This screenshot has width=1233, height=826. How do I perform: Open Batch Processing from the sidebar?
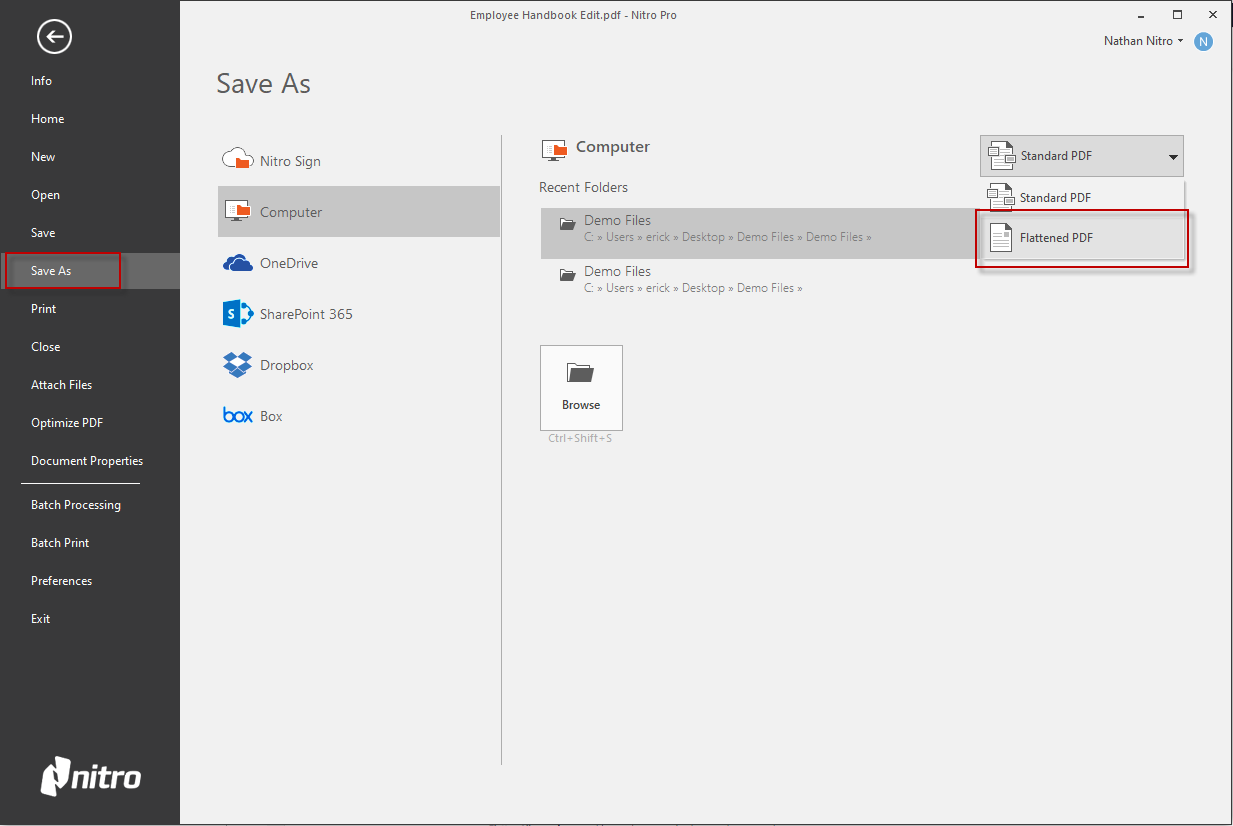tap(76, 505)
